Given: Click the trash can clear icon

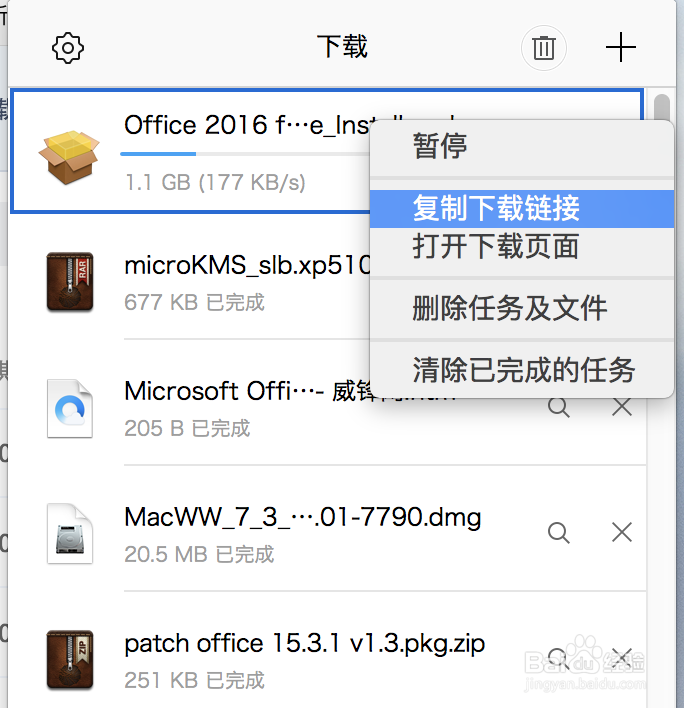Looking at the screenshot, I should pos(544,48).
